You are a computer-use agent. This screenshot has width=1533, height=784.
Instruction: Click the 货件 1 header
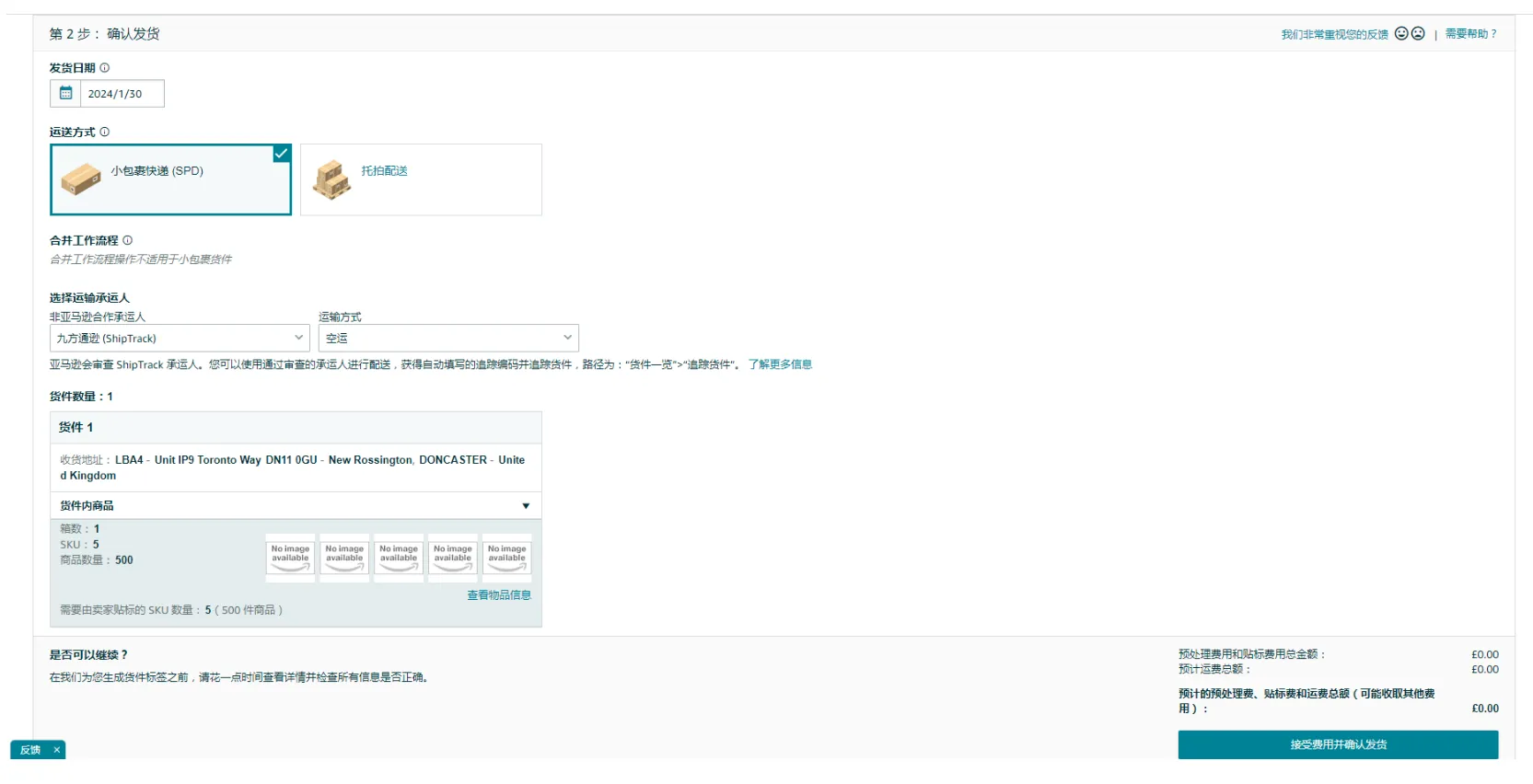point(296,427)
